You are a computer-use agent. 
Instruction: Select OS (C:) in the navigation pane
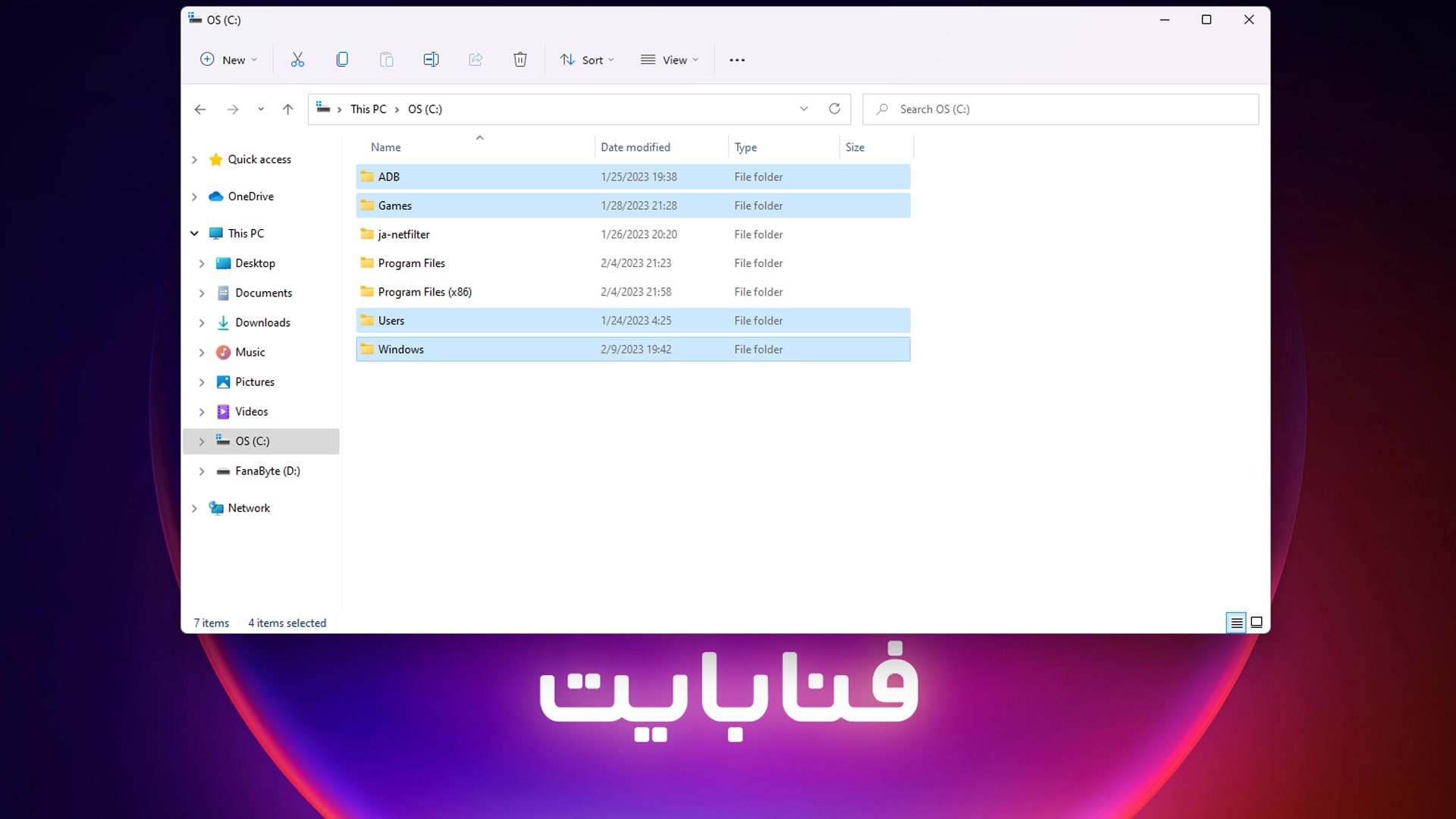(x=261, y=441)
